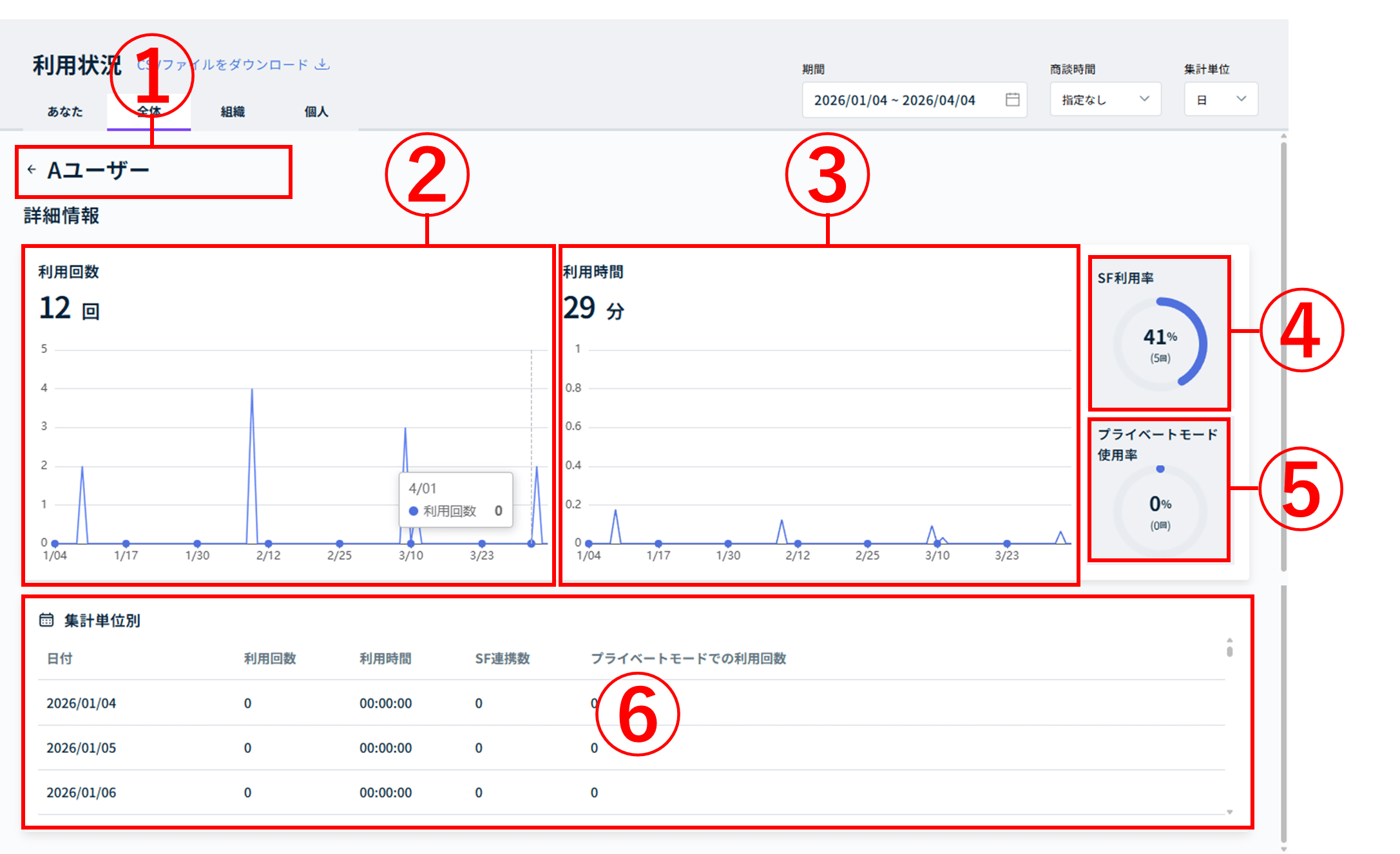Select the 個人 tab
Screen dimensions: 1400x854
316,111
